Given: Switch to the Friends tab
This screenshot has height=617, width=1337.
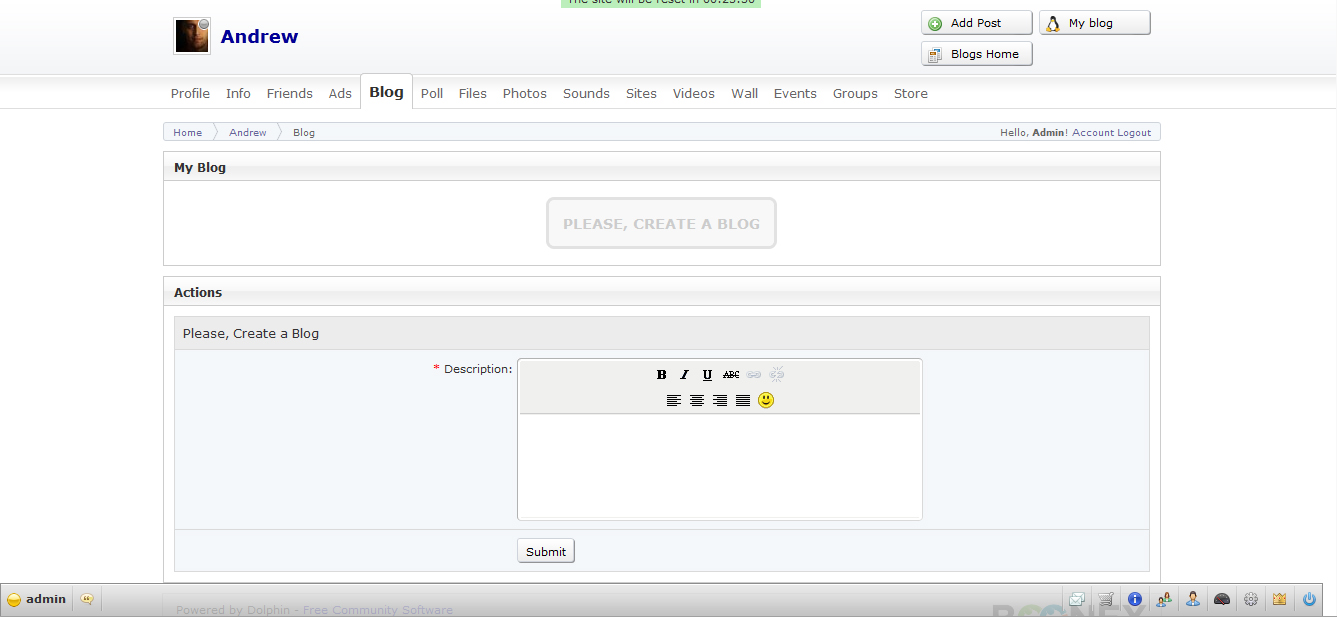Looking at the screenshot, I should [x=290, y=93].
